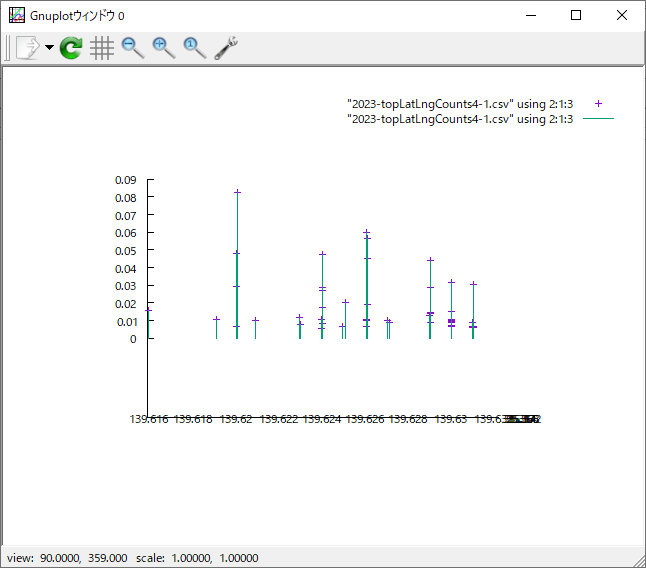This screenshot has height=568, width=646.
Task: Click the toolbar drag handle at the left edge
Action: pyautogui.click(x=8, y=48)
